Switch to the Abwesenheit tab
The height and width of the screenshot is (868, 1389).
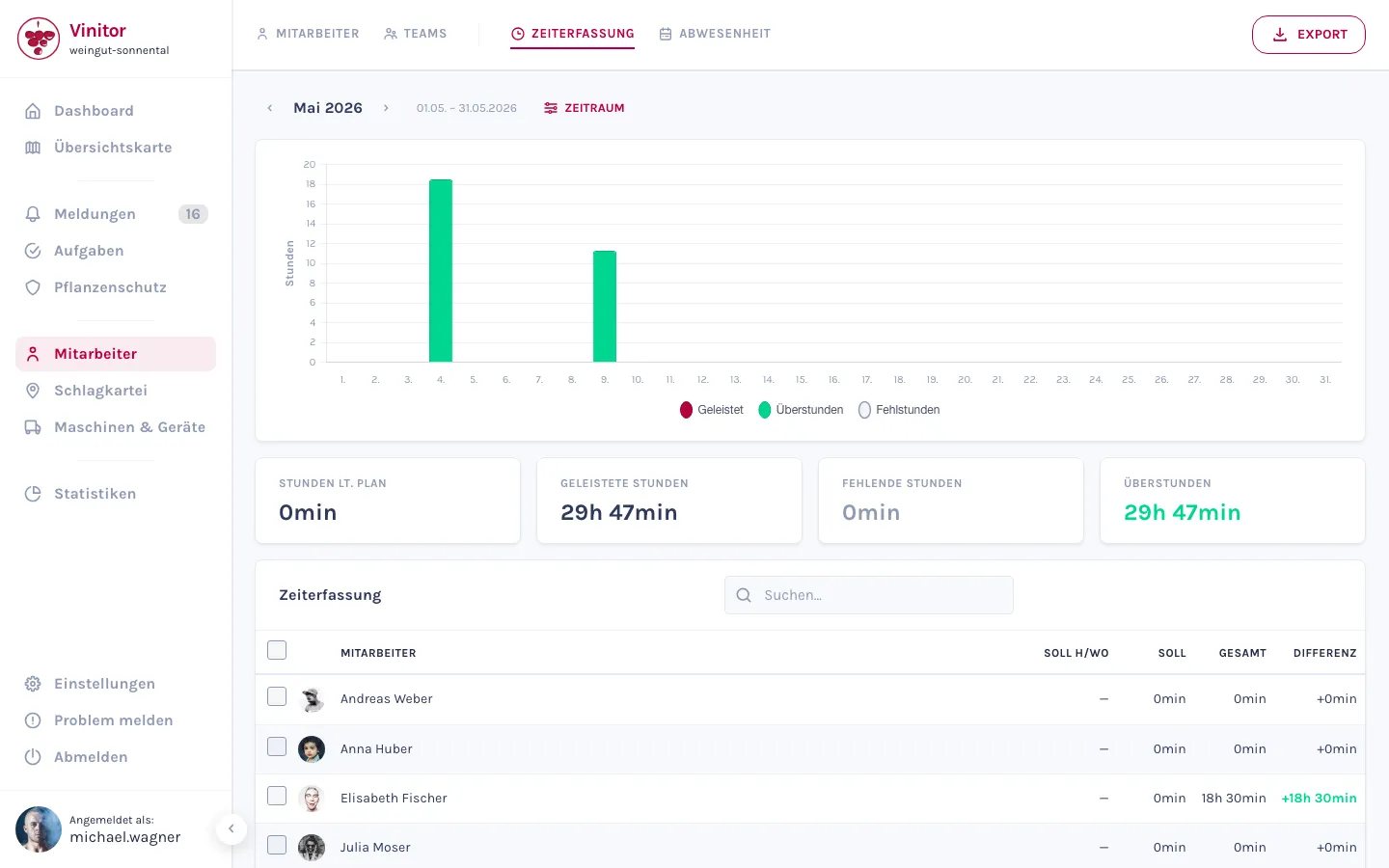(715, 34)
